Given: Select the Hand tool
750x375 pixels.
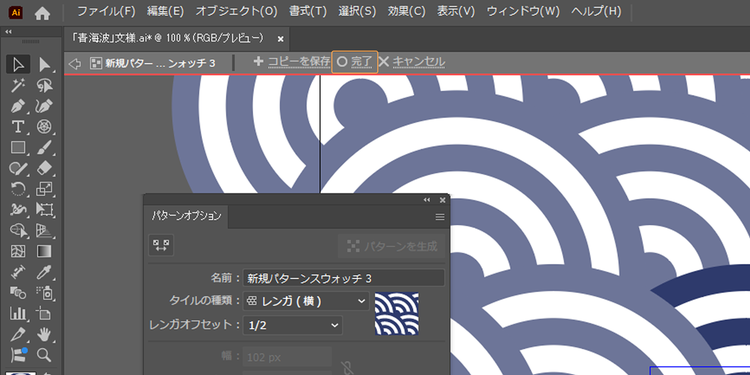Looking at the screenshot, I should (44, 334).
